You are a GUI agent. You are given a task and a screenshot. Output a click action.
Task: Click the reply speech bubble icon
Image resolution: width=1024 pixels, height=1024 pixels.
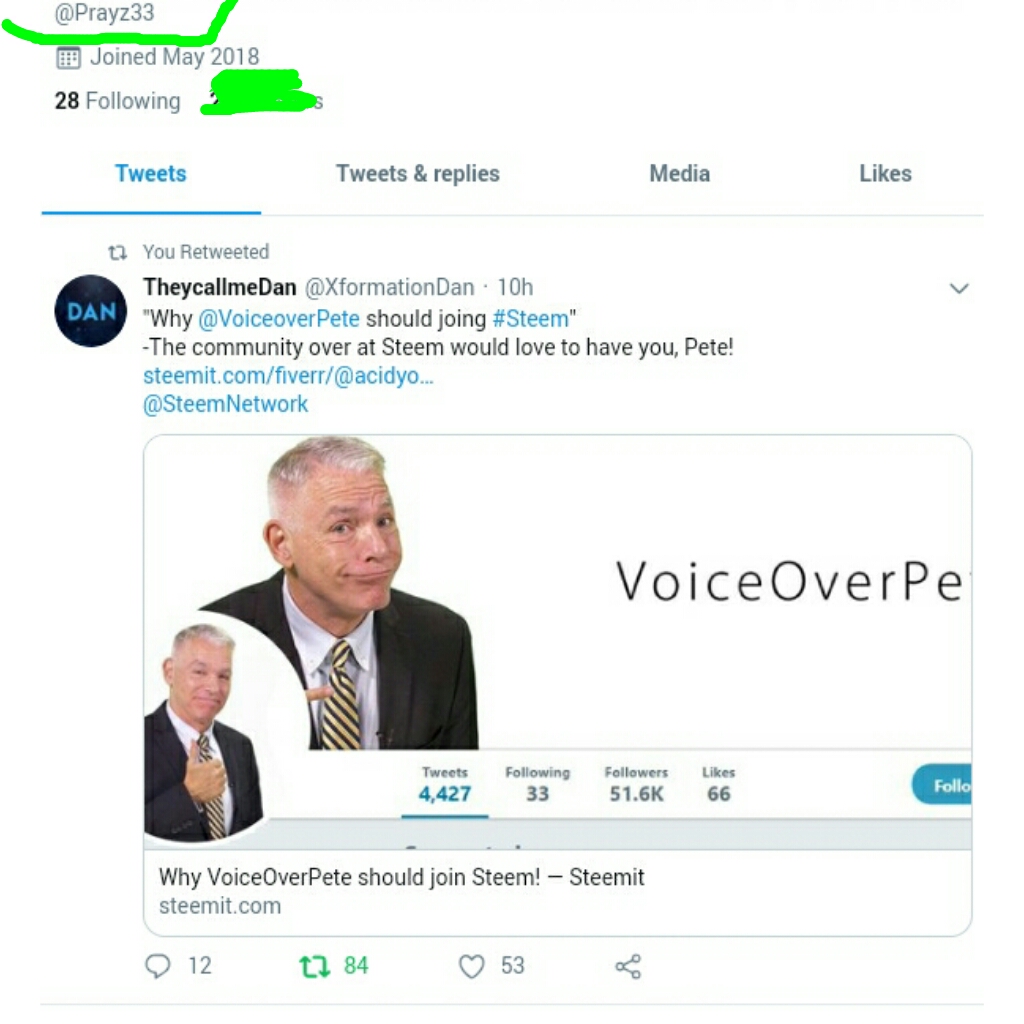(157, 966)
